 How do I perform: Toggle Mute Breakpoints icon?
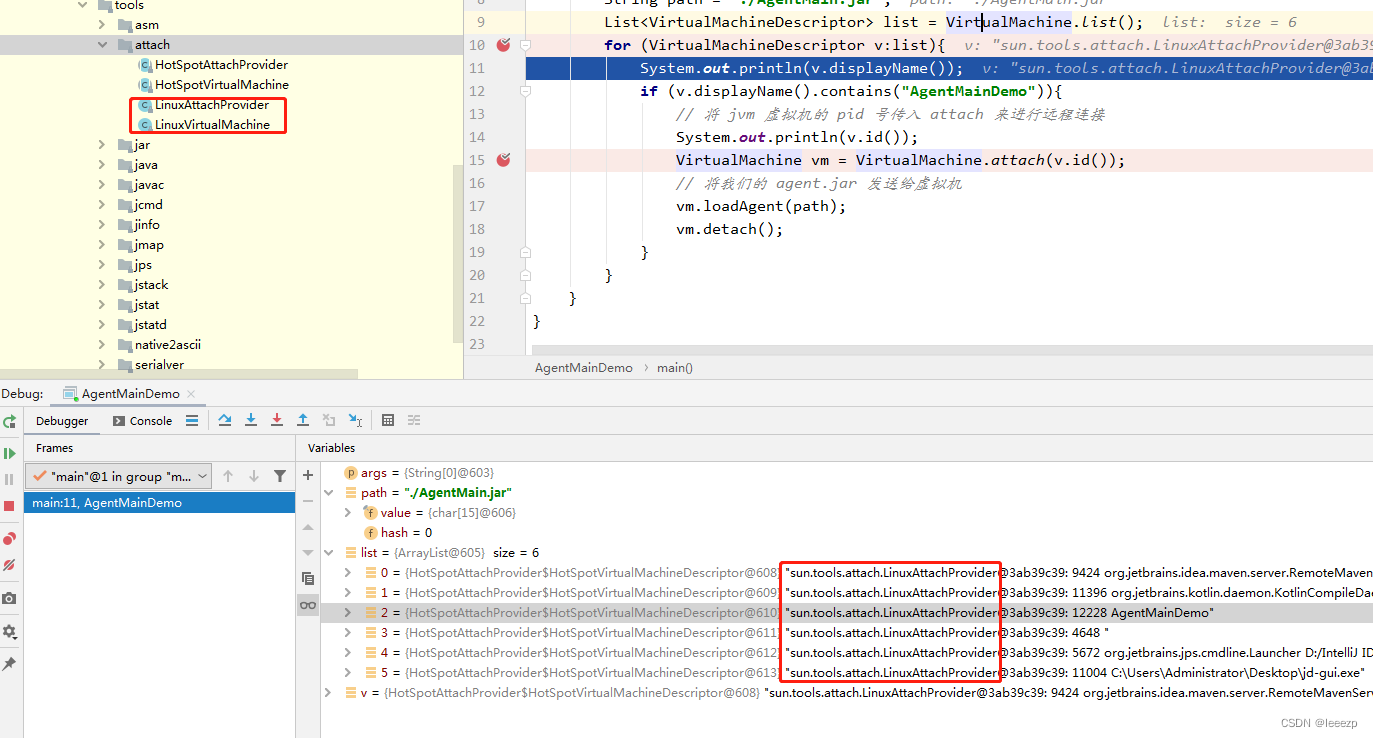pyautogui.click(x=9, y=565)
